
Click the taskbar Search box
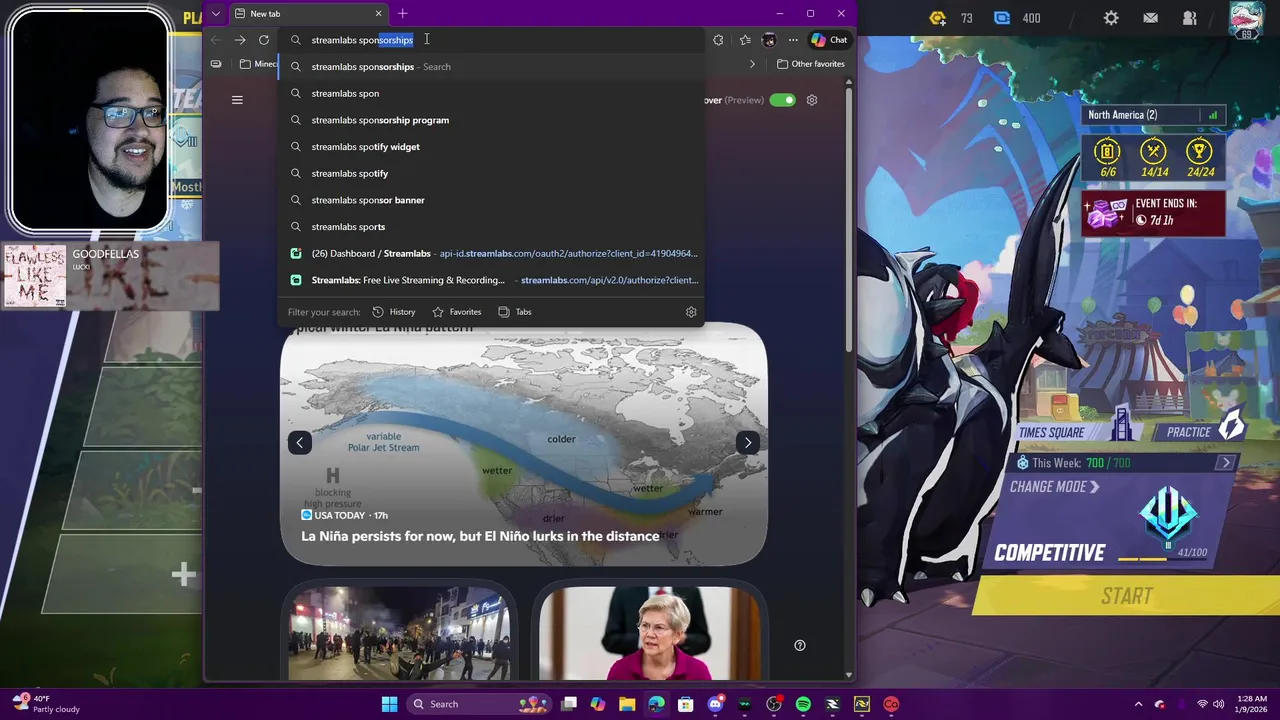coord(480,704)
